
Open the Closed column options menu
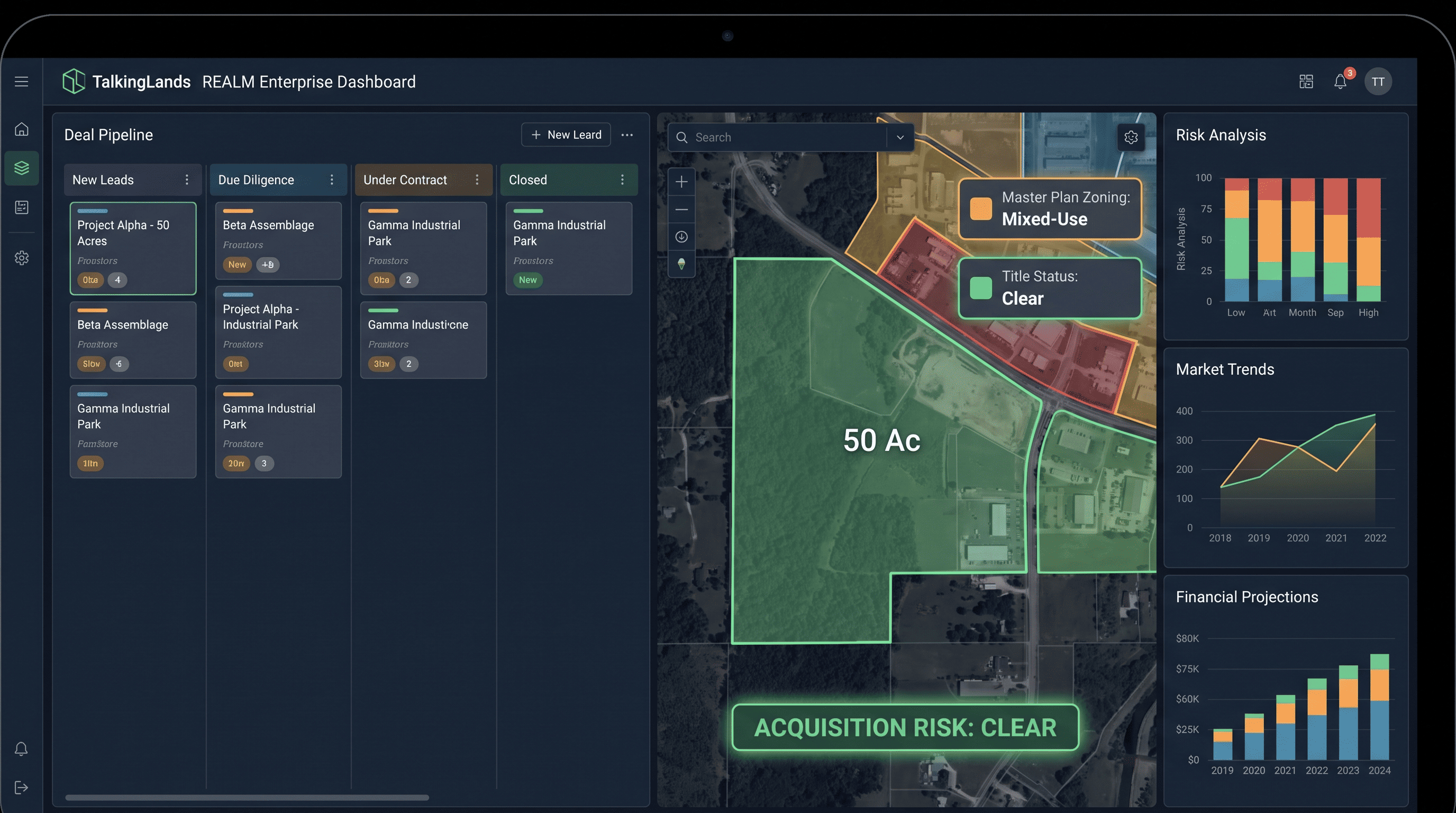pos(622,180)
